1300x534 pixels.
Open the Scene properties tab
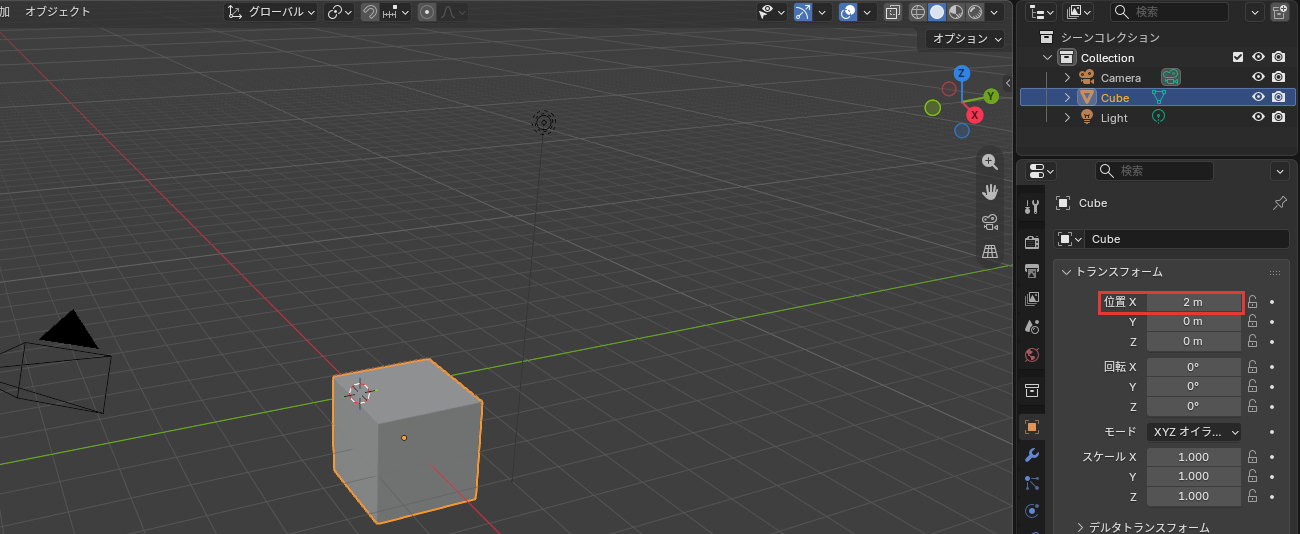[1032, 326]
